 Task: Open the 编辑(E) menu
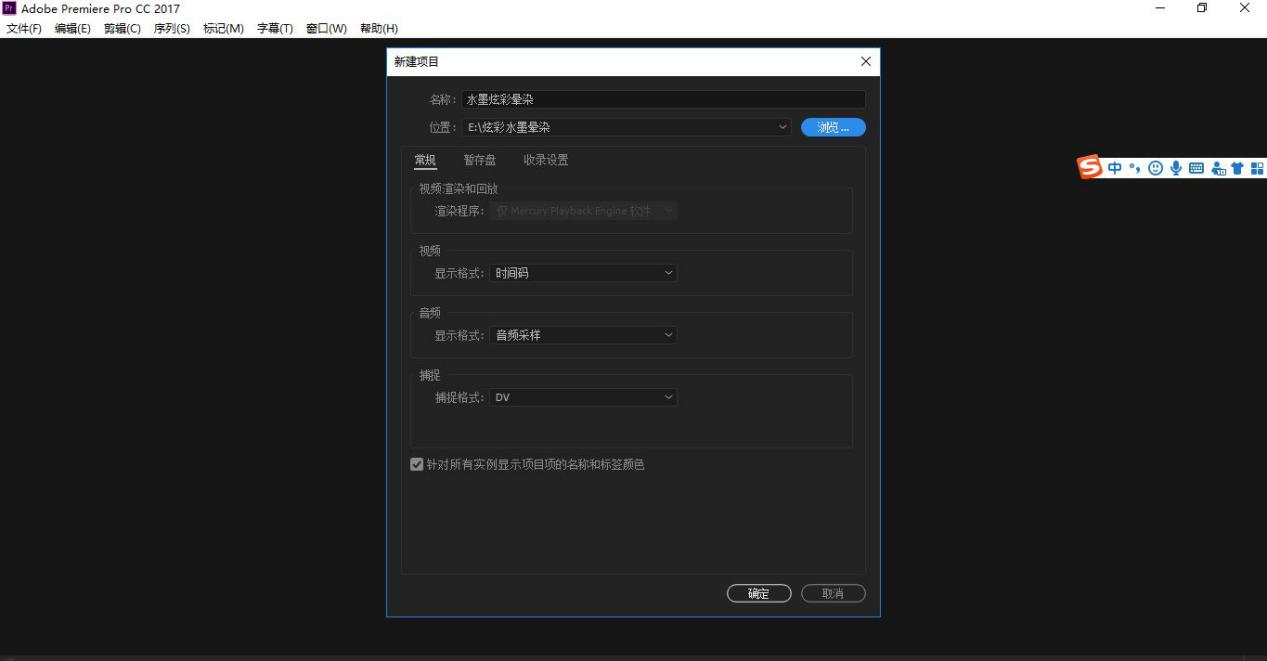pyautogui.click(x=73, y=28)
